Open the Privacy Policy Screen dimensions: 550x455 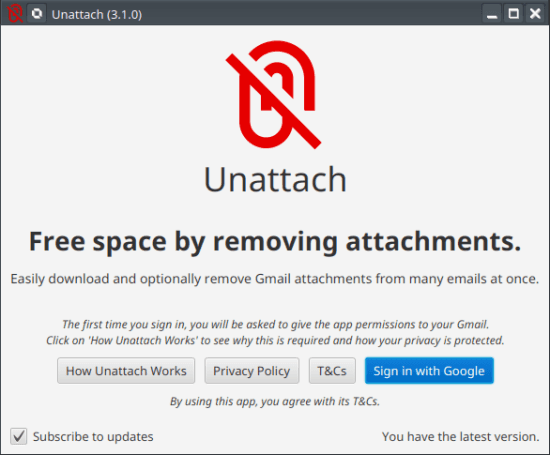click(252, 371)
